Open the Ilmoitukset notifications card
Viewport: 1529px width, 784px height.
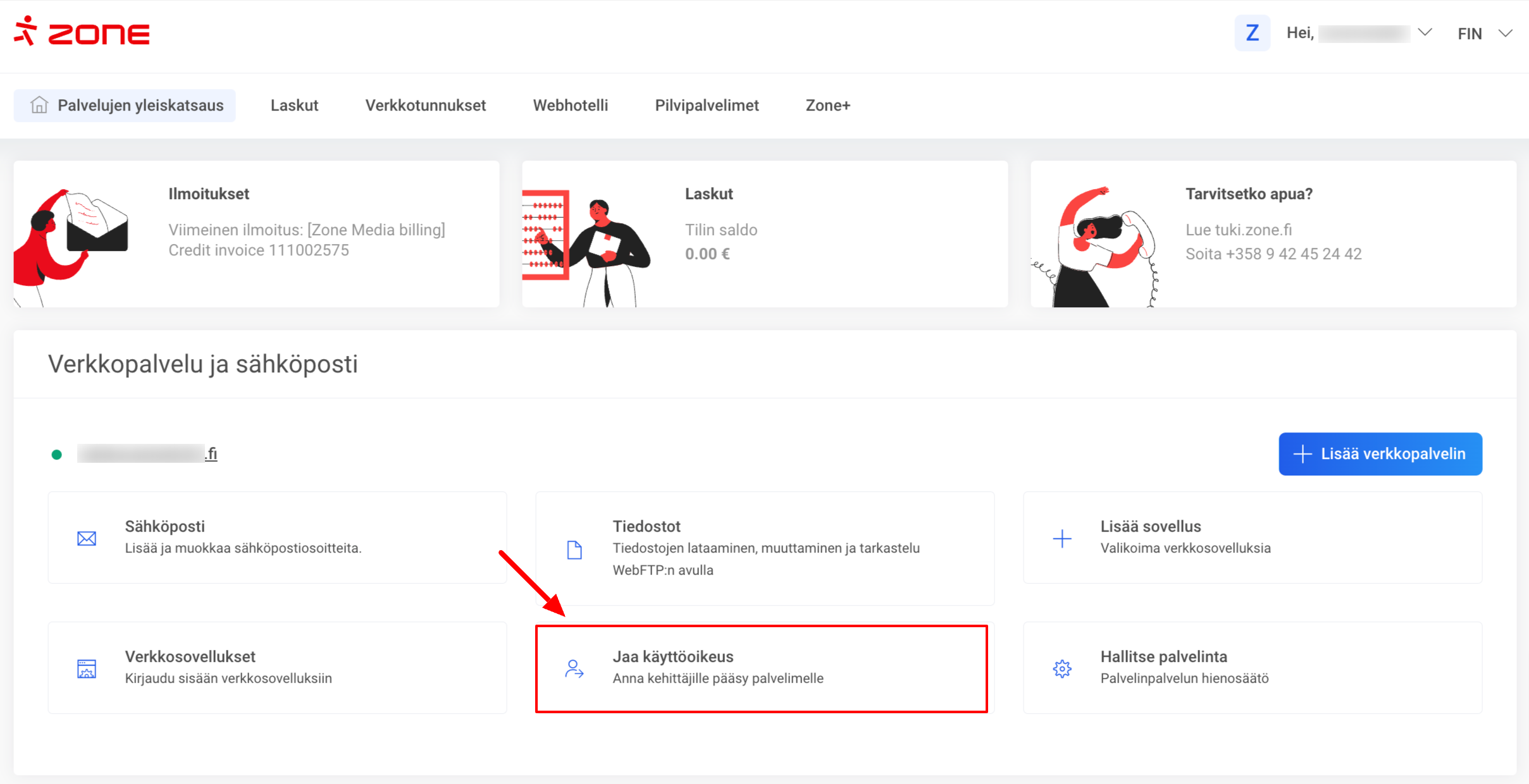256,234
